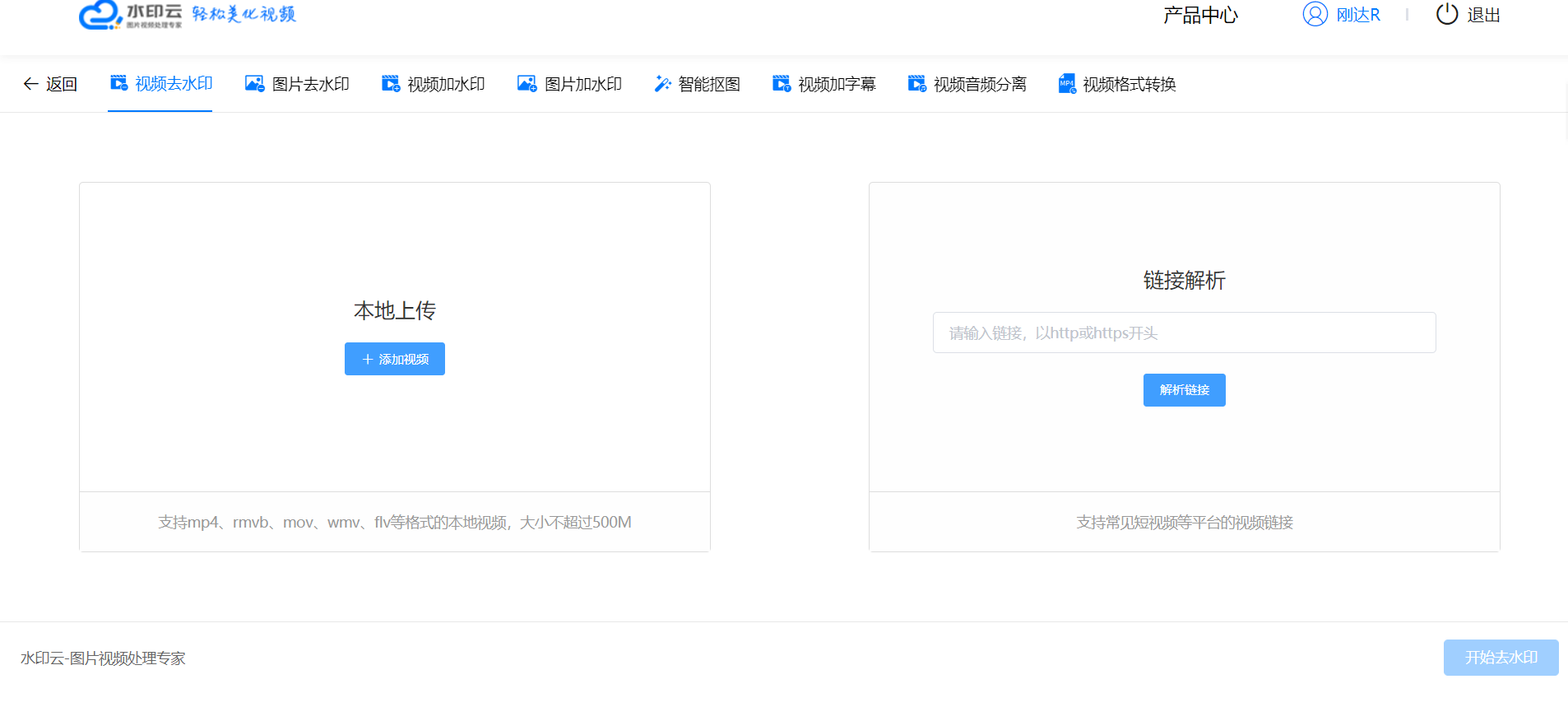This screenshot has height=707, width=1568.
Task: Click the 智能抠图 magic wand icon
Action: click(662, 84)
